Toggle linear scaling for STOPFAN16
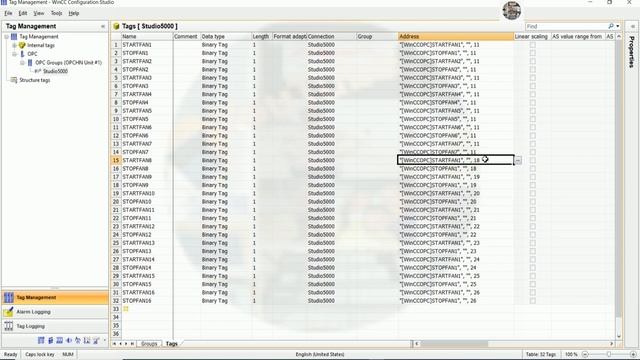Image resolution: width=640 pixels, height=360 pixels. (x=533, y=301)
